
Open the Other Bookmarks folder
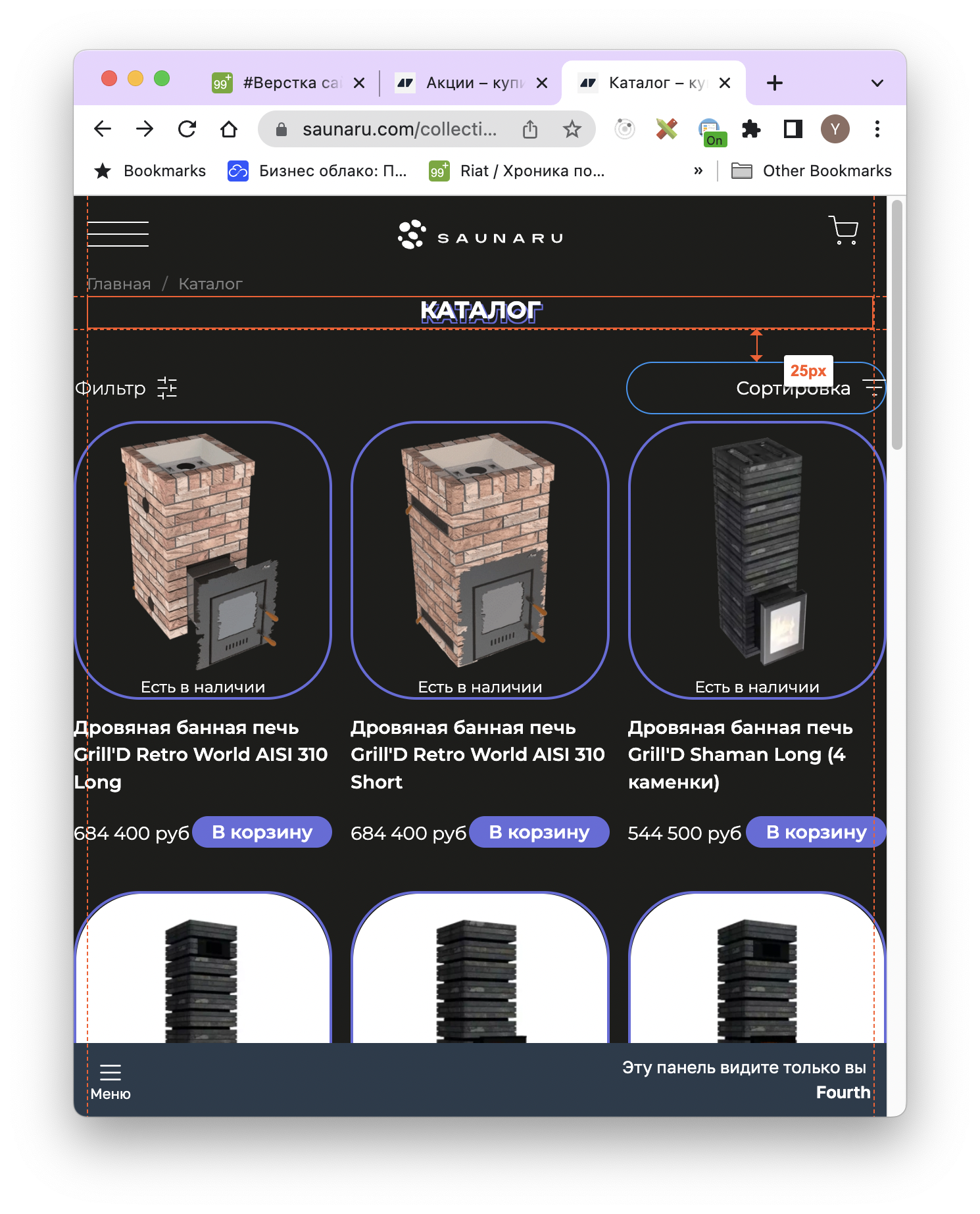pos(812,171)
